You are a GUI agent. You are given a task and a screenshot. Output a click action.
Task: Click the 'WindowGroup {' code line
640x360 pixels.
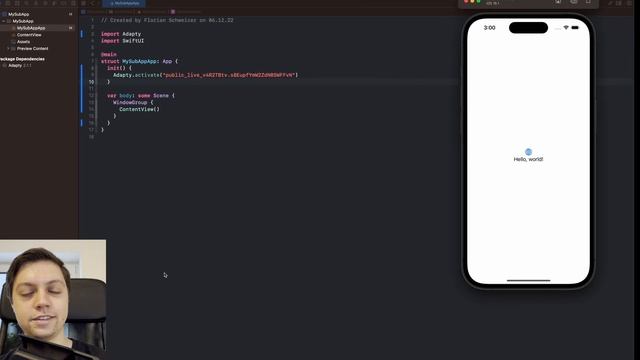click(x=133, y=103)
